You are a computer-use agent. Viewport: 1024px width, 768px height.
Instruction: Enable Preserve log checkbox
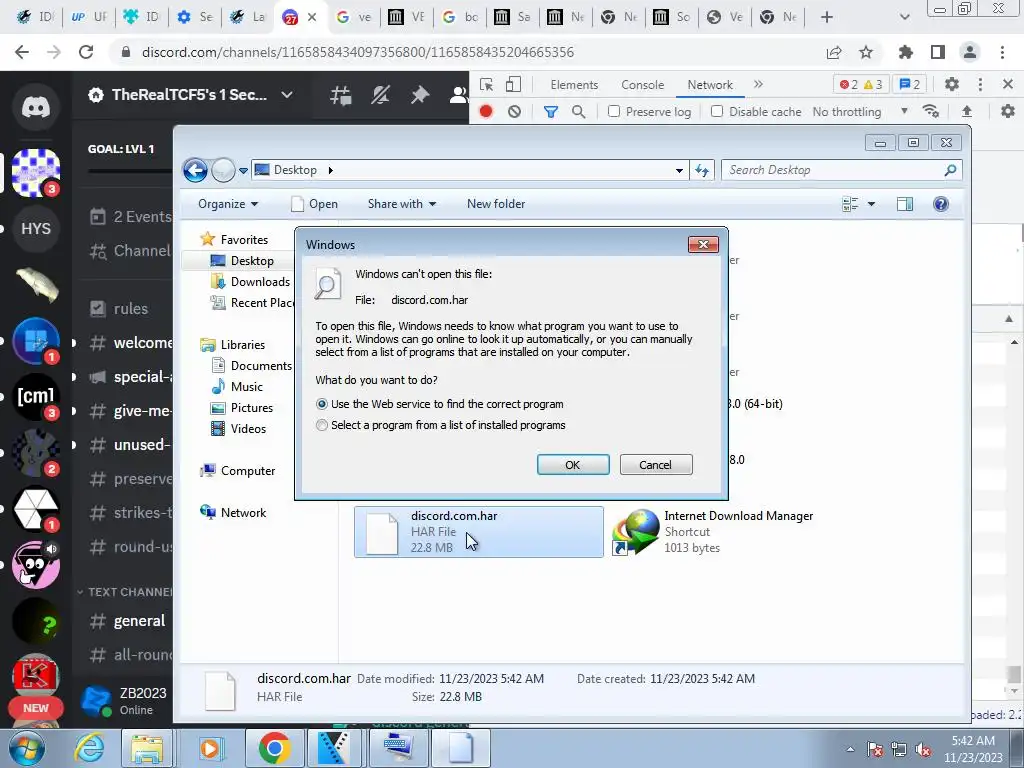(x=613, y=112)
